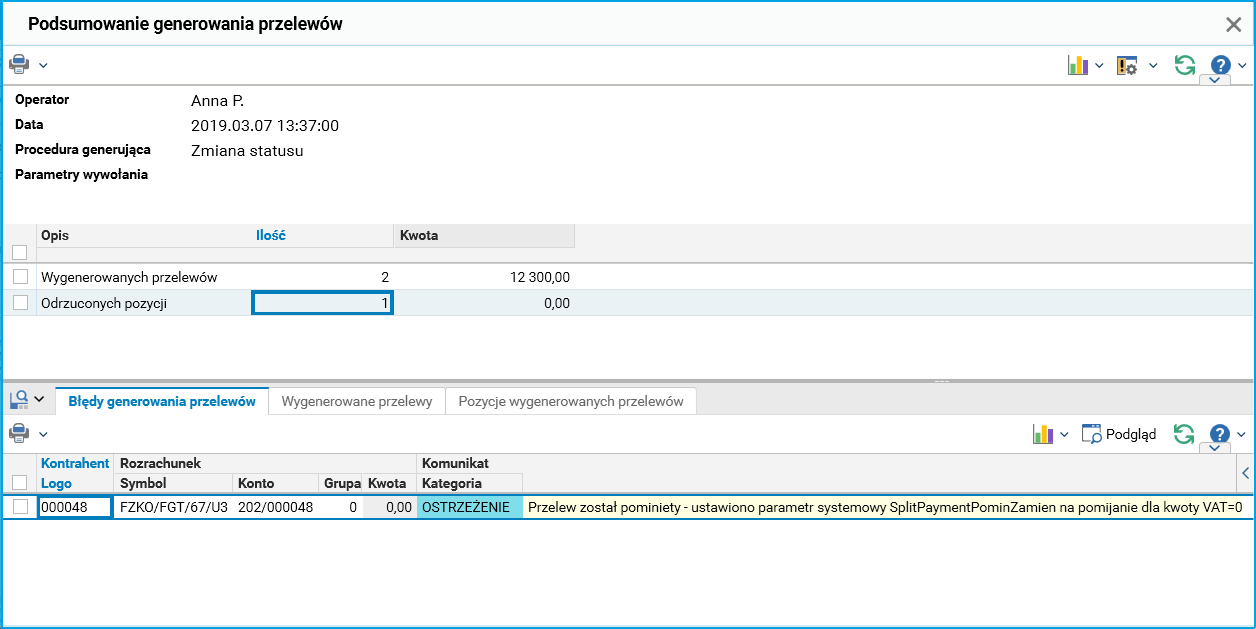This screenshot has height=629, width=1256.
Task: Click the top green refresh icon
Action: point(1185,65)
